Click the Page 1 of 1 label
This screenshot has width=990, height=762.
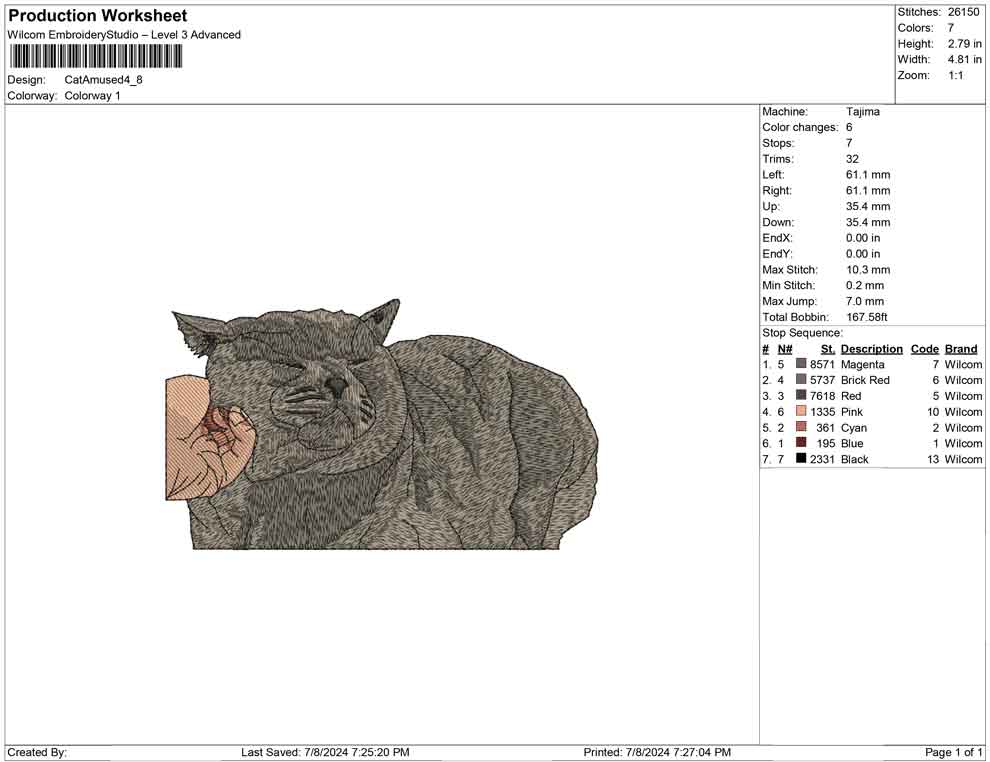951,752
